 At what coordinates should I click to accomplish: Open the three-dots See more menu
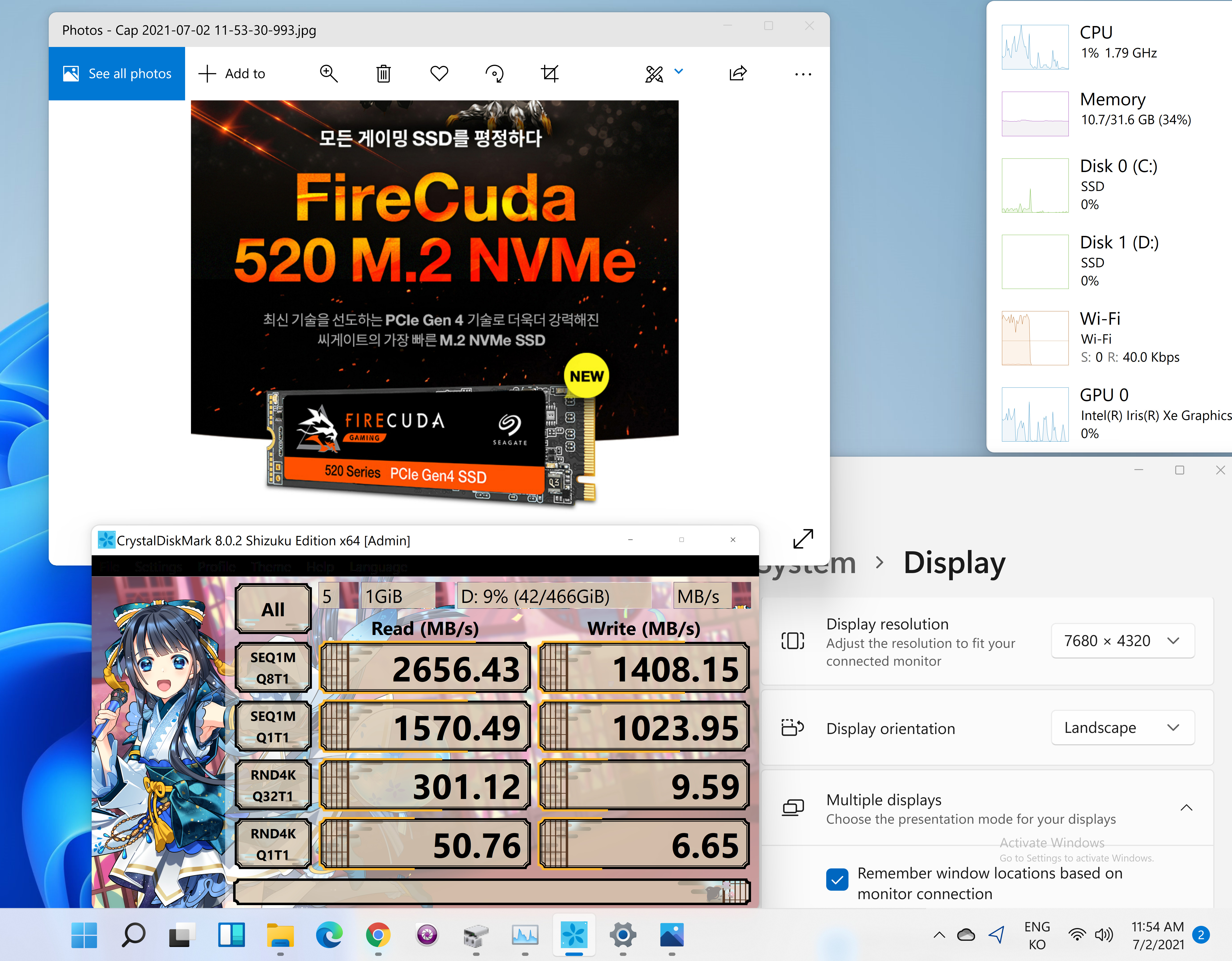click(x=802, y=74)
